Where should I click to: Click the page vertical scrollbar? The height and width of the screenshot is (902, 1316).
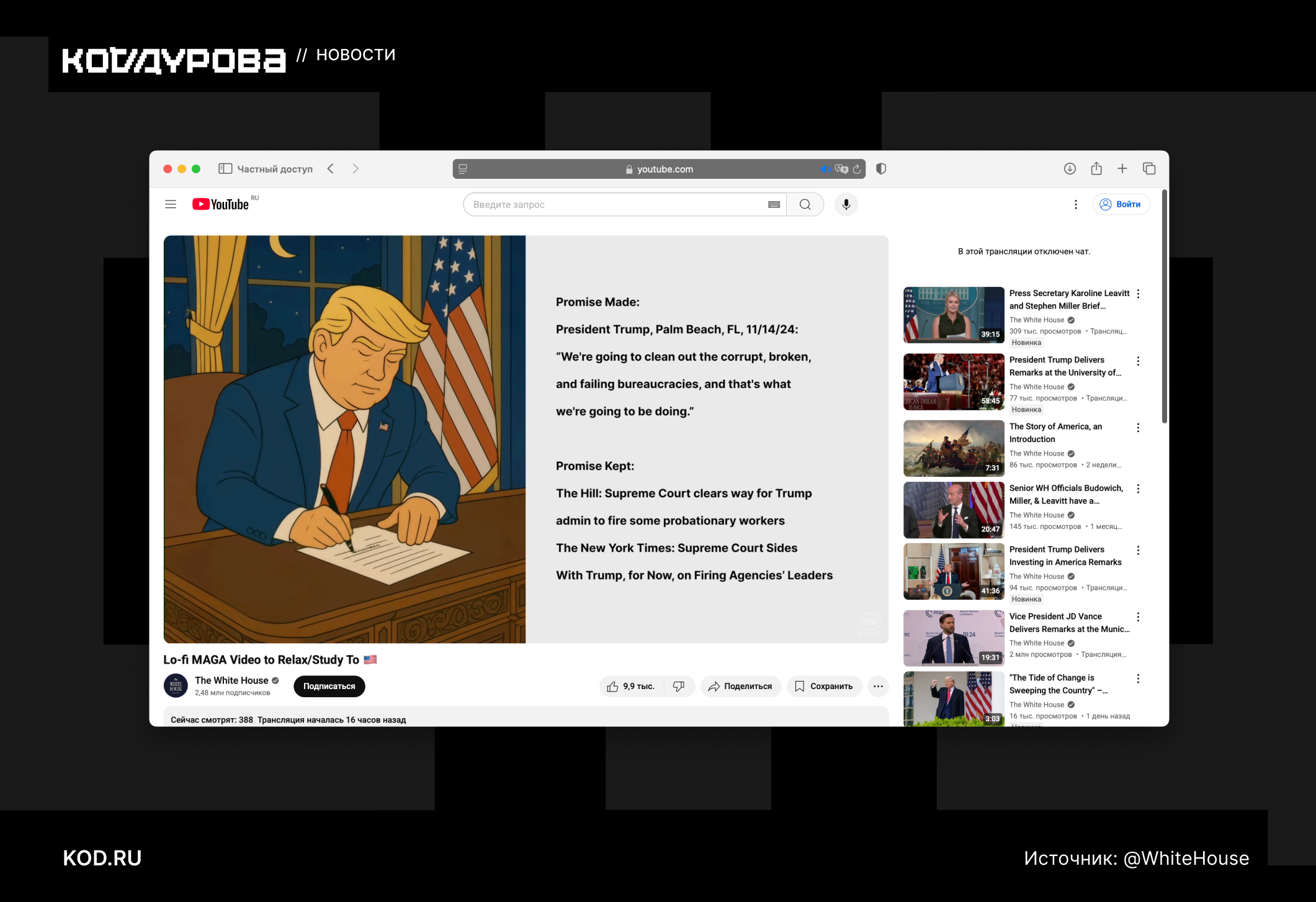click(1164, 307)
